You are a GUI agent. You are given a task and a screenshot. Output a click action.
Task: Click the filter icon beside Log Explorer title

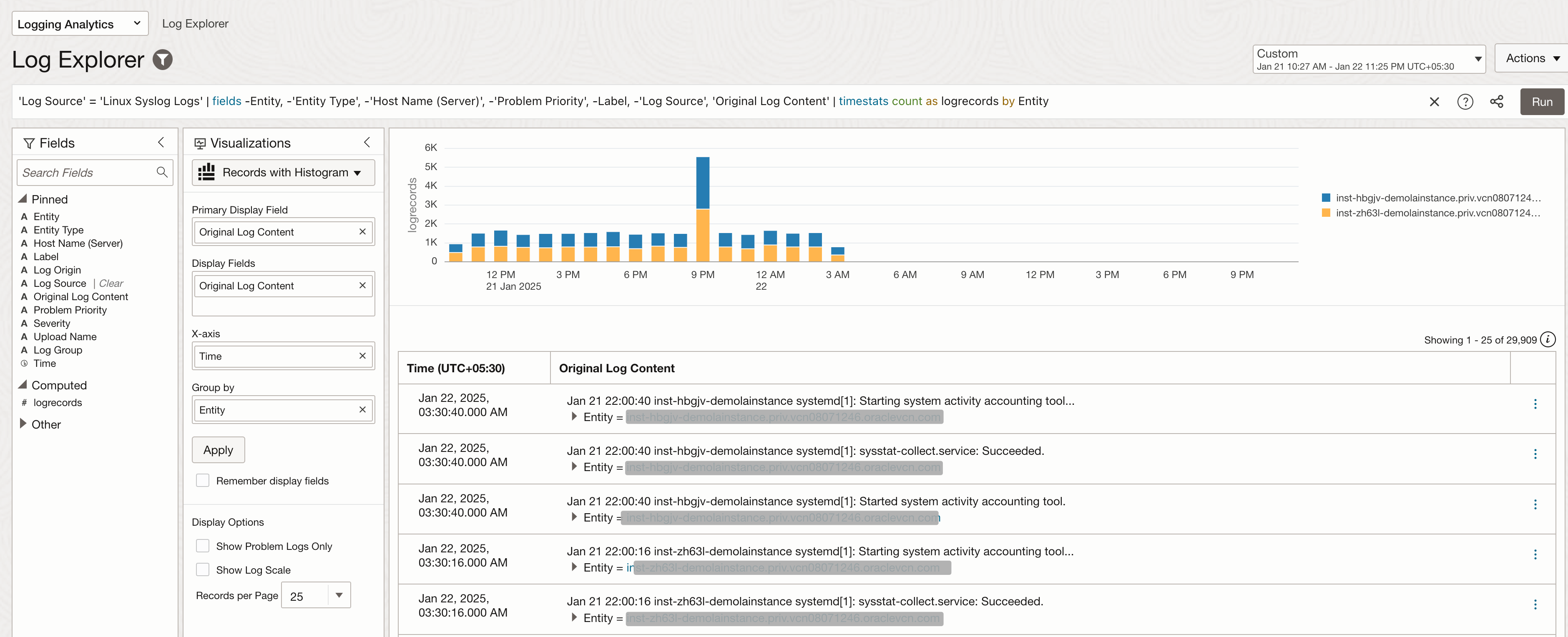click(162, 60)
